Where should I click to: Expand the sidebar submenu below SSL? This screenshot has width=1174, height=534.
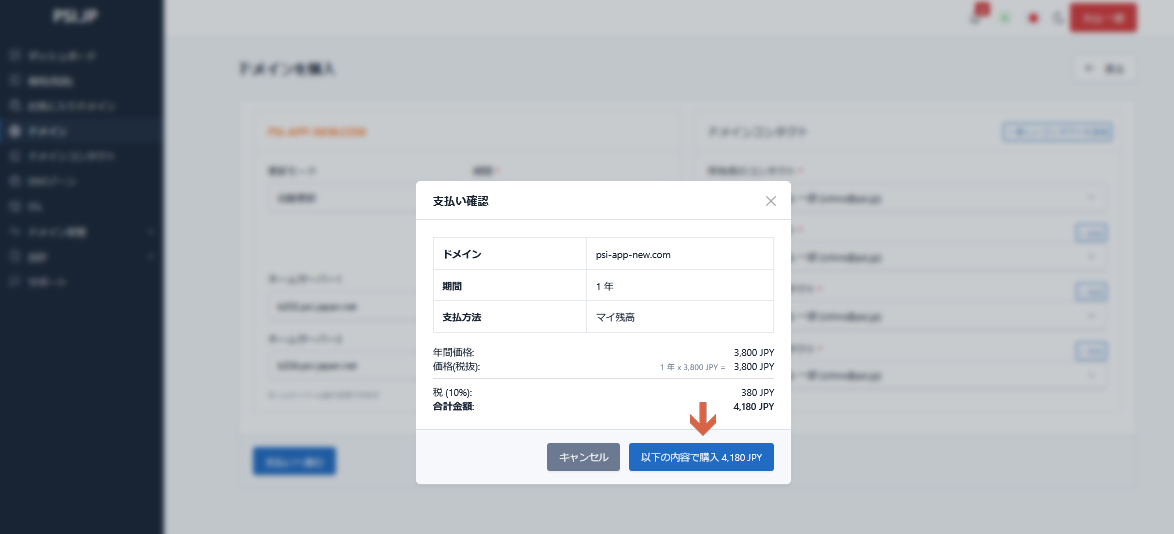click(80, 232)
